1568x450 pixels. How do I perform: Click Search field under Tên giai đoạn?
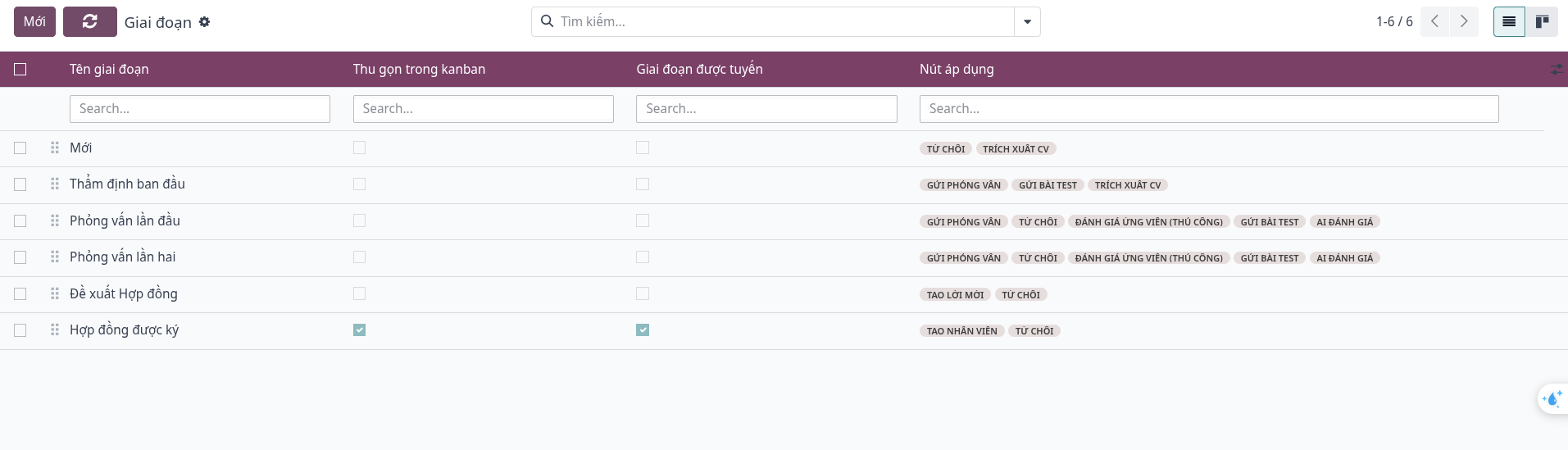point(200,109)
